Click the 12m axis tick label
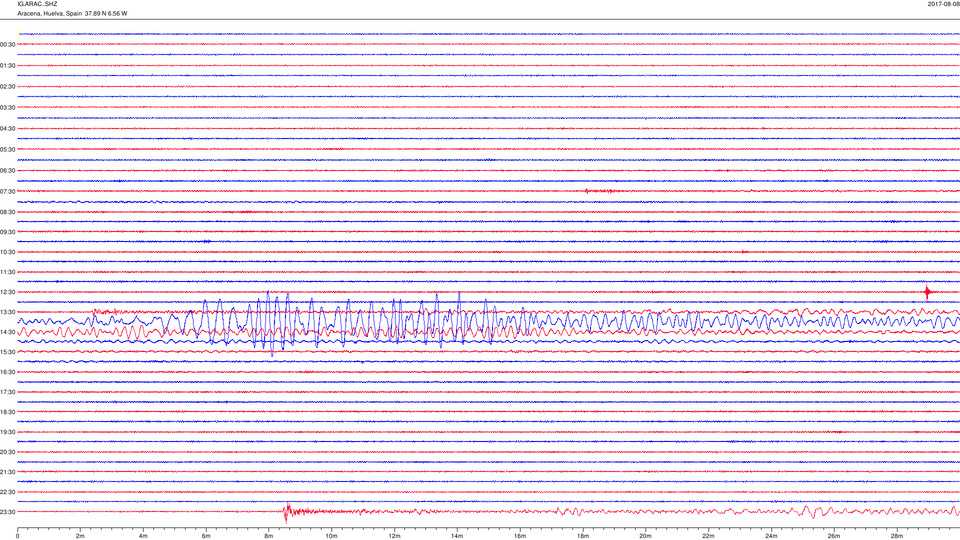The width and height of the screenshot is (960, 540). [x=394, y=536]
